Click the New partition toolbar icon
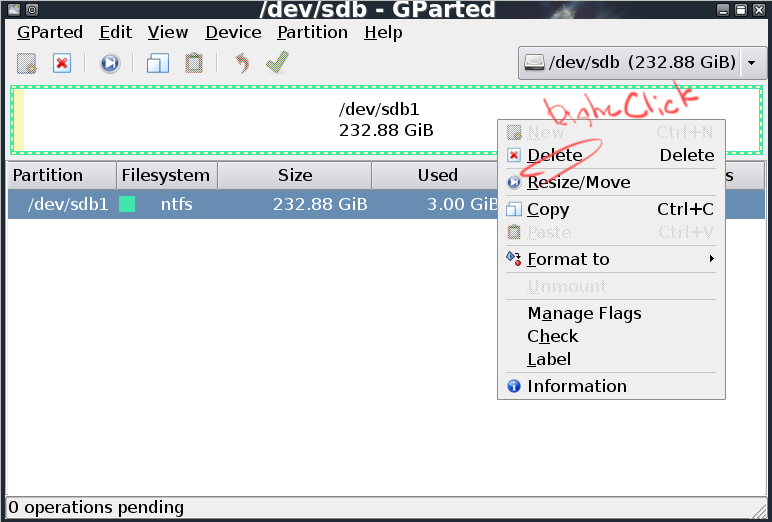Screen dimensions: 772x522 tap(27, 63)
